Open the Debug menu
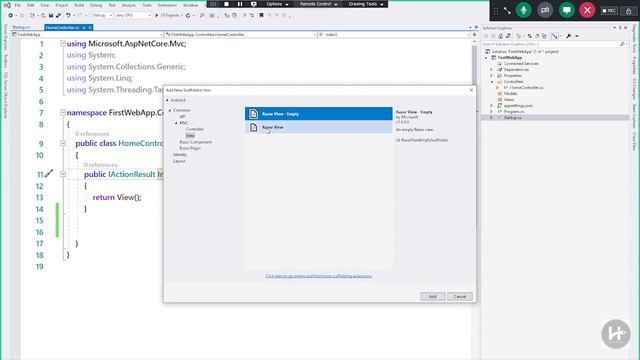 pos(96,5)
